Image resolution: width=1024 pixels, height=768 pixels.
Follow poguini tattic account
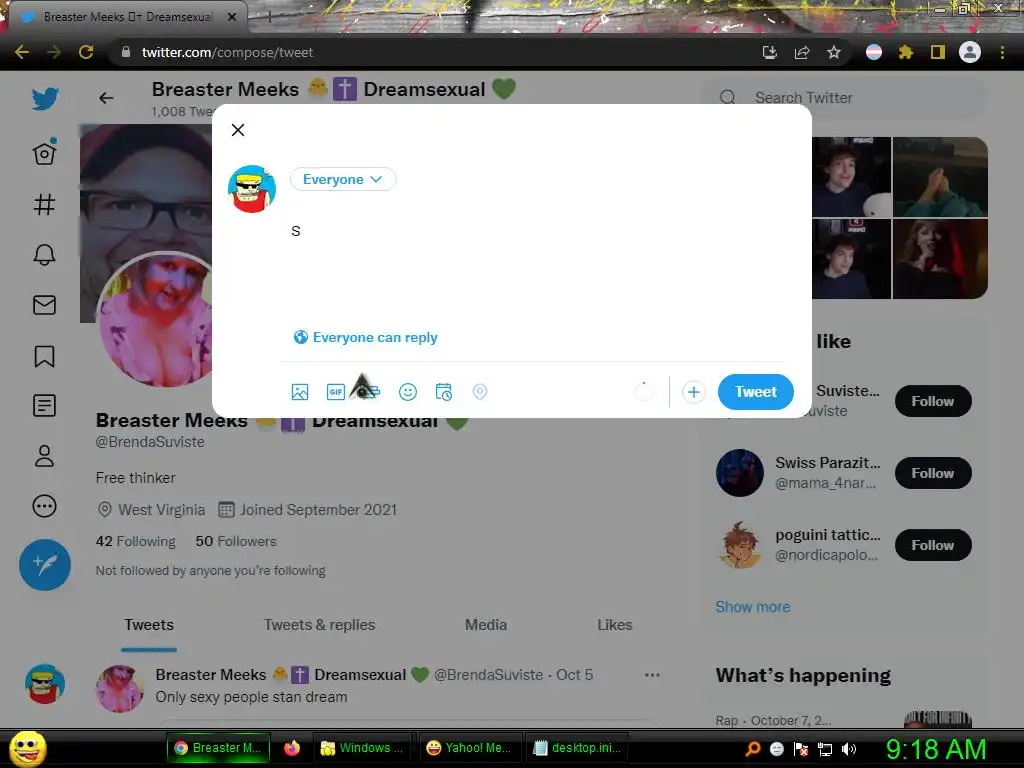(933, 545)
